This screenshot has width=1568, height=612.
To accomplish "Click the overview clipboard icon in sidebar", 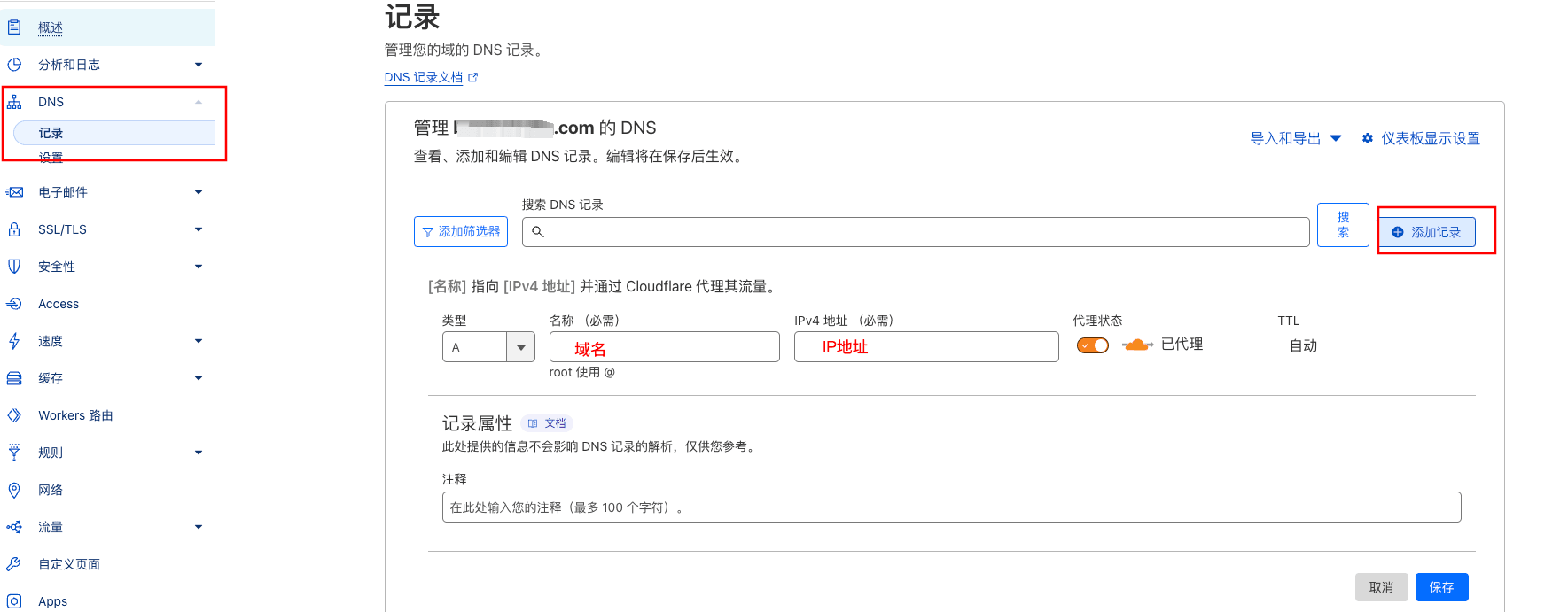I will (x=14, y=27).
